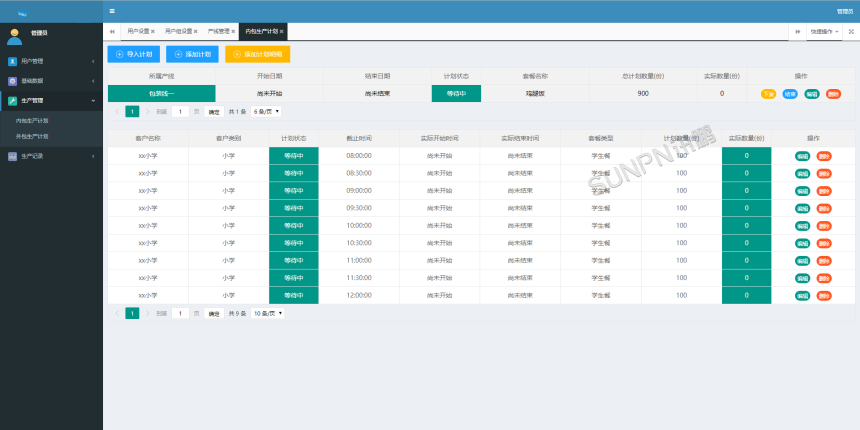Click the admin user avatar icon
Viewport: 860px width, 430px height.
coord(14,37)
